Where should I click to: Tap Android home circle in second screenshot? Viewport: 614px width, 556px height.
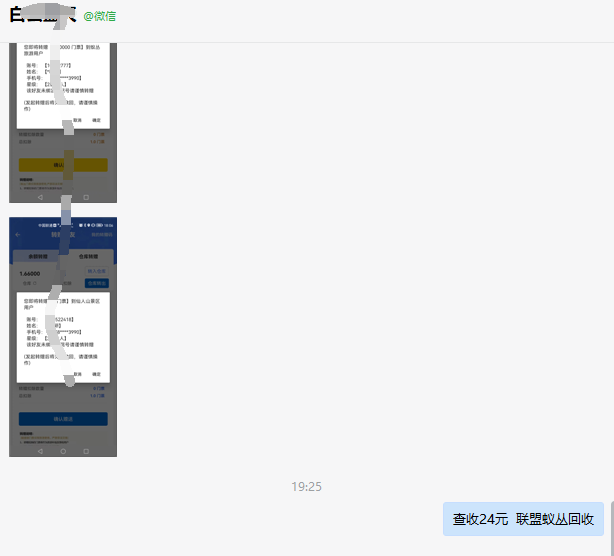(x=63, y=451)
